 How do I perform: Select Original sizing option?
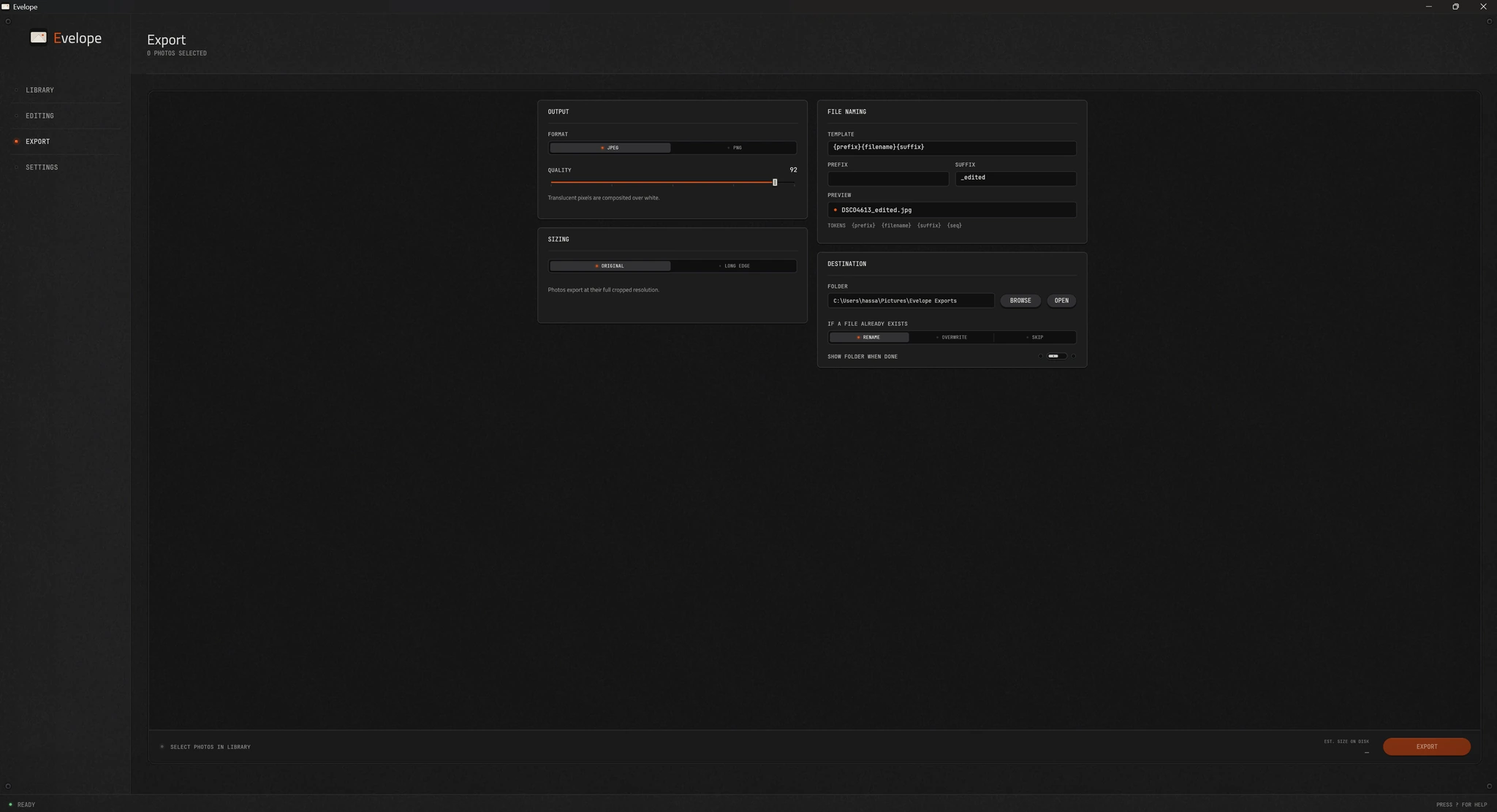click(610, 266)
